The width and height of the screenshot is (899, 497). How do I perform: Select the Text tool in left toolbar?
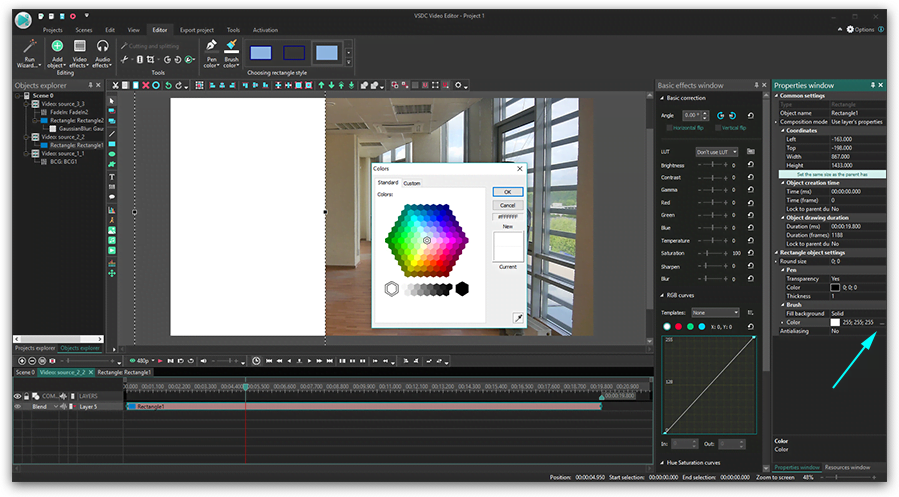click(112, 177)
